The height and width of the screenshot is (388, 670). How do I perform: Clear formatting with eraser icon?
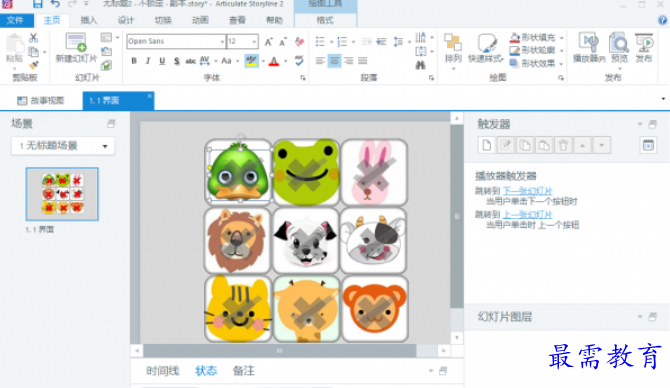tap(300, 41)
